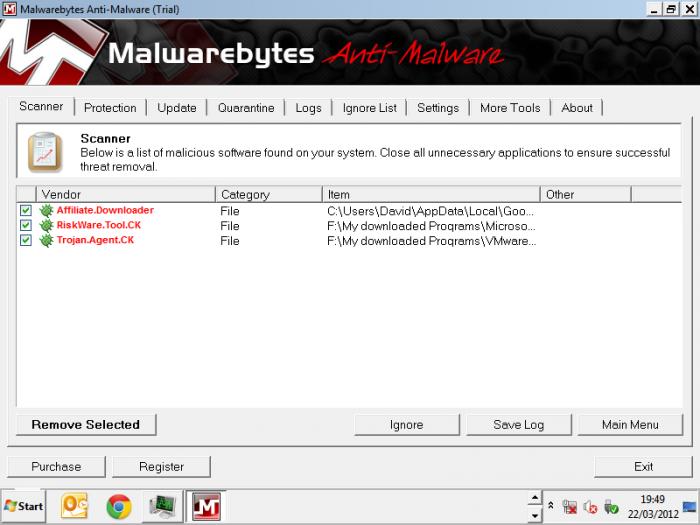Click the safely remove hardware tray icon
The image size is (700, 525).
[x=611, y=507]
